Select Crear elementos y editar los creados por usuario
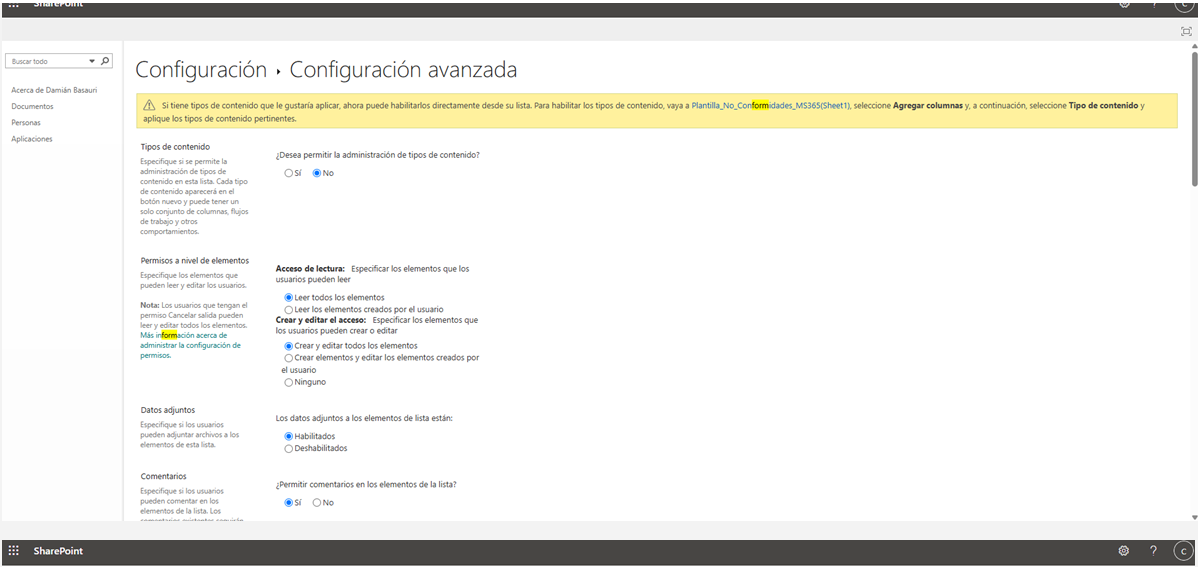 pyautogui.click(x=289, y=358)
